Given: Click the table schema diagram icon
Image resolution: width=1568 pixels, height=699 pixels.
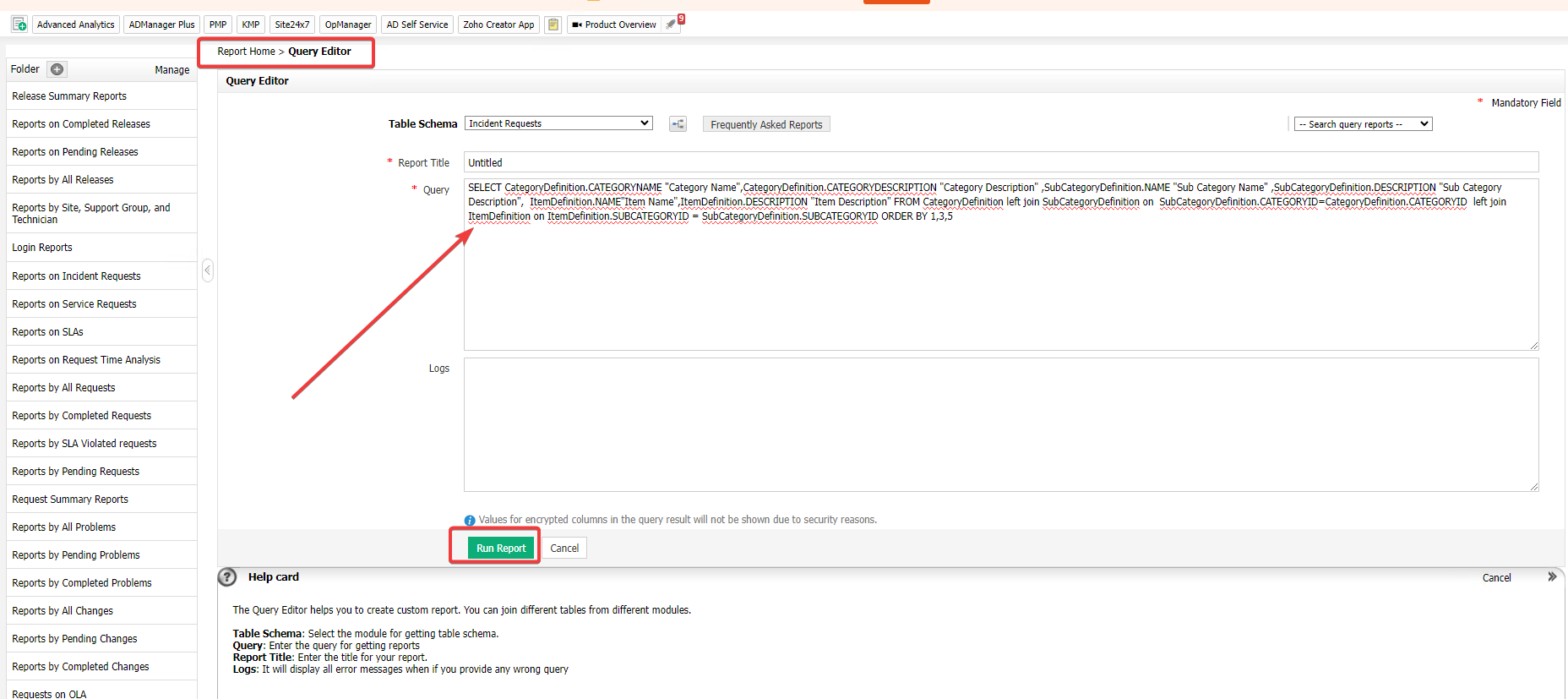Looking at the screenshot, I should coord(678,124).
